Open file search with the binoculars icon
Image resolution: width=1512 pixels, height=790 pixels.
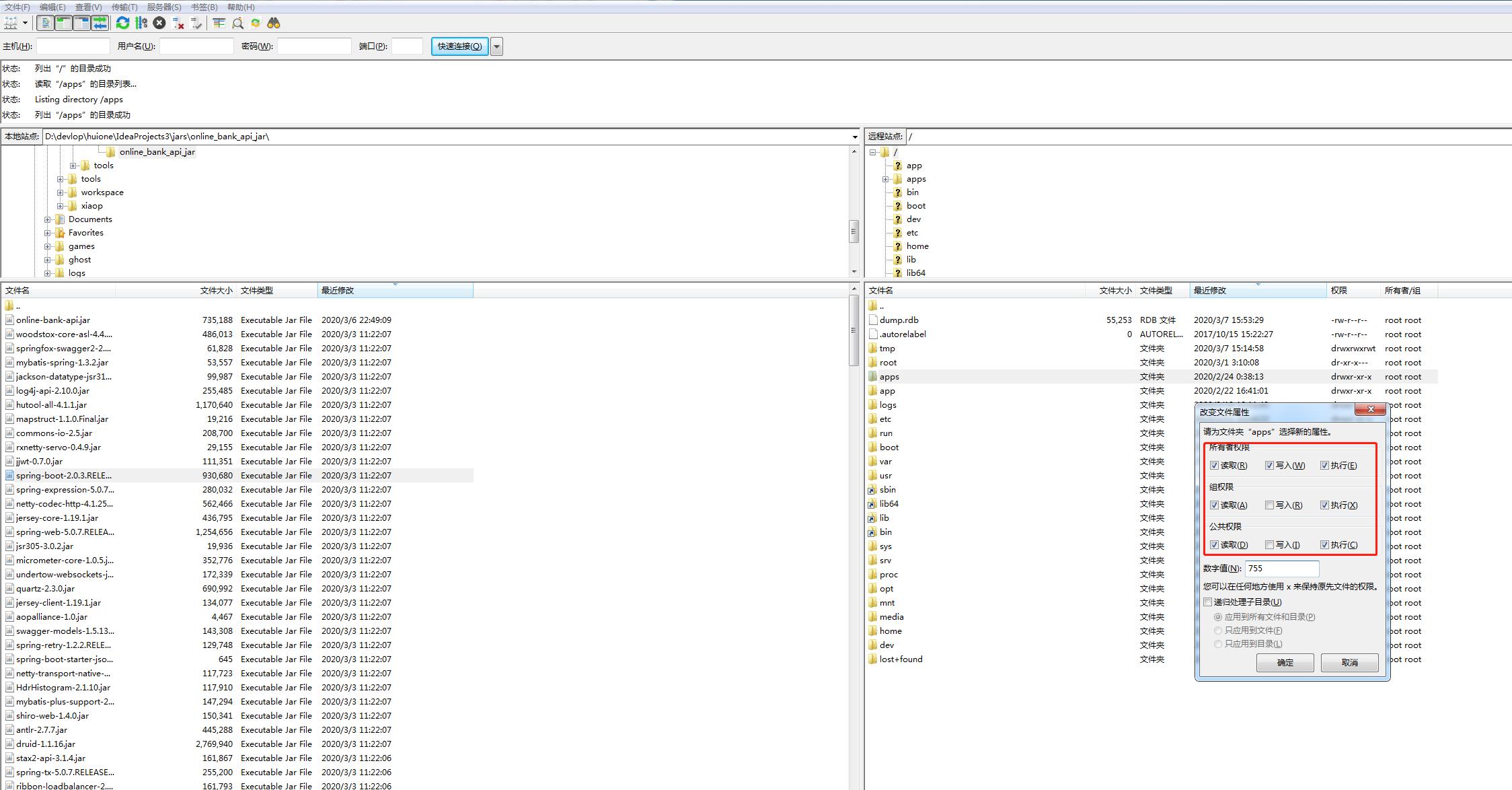point(274,23)
